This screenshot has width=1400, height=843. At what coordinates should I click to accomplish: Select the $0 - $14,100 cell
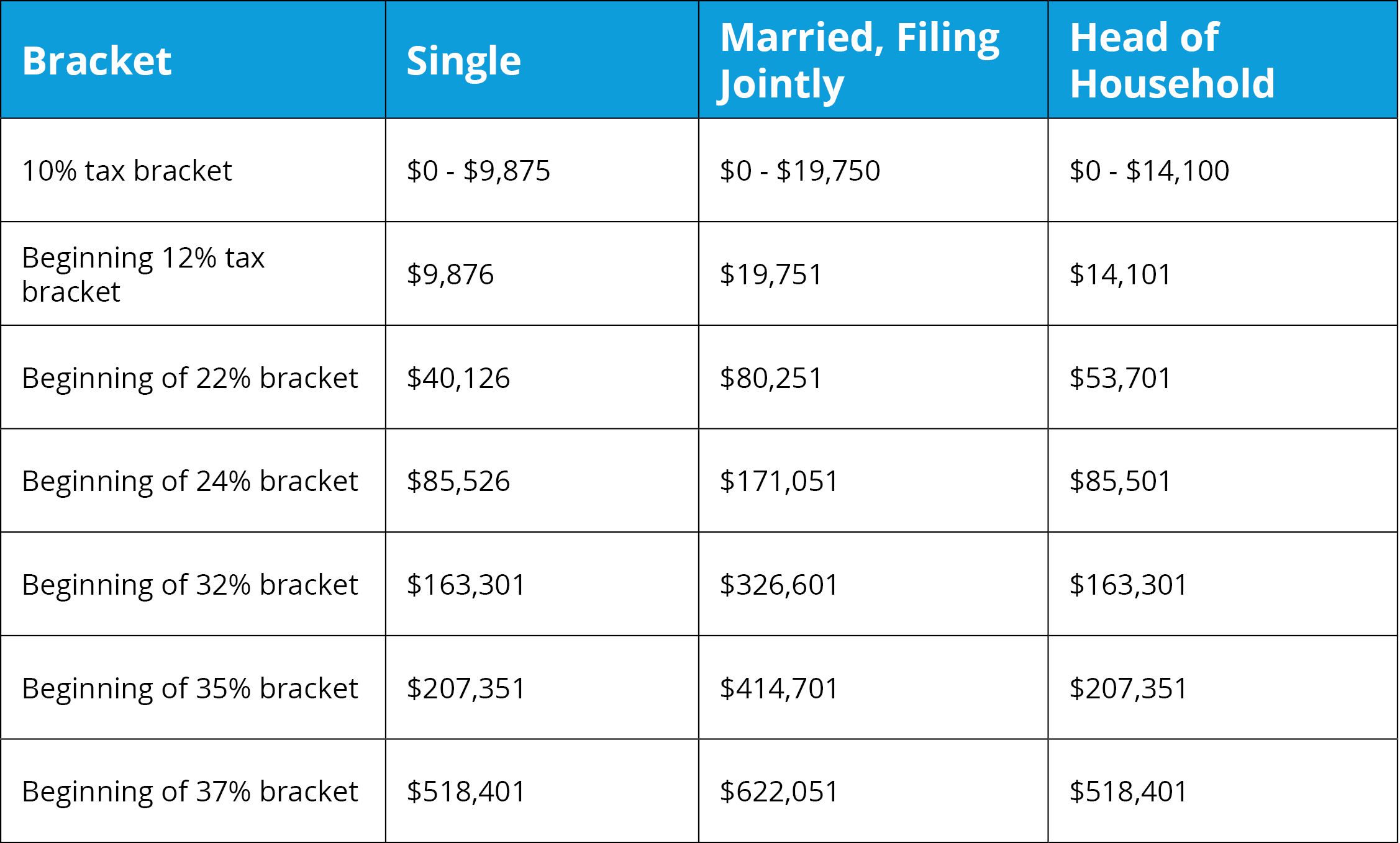[1149, 171]
